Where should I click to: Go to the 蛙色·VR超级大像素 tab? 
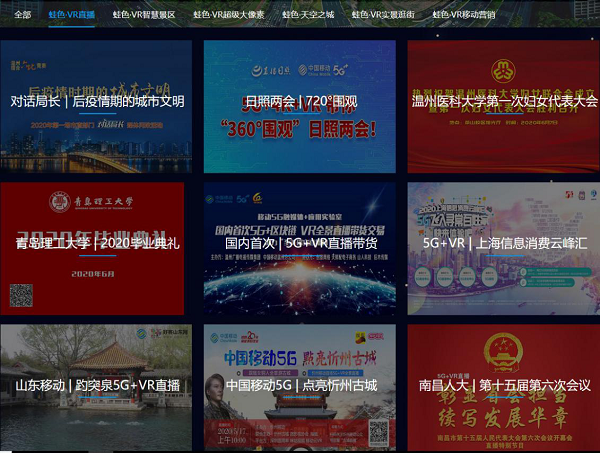pyautogui.click(x=229, y=15)
